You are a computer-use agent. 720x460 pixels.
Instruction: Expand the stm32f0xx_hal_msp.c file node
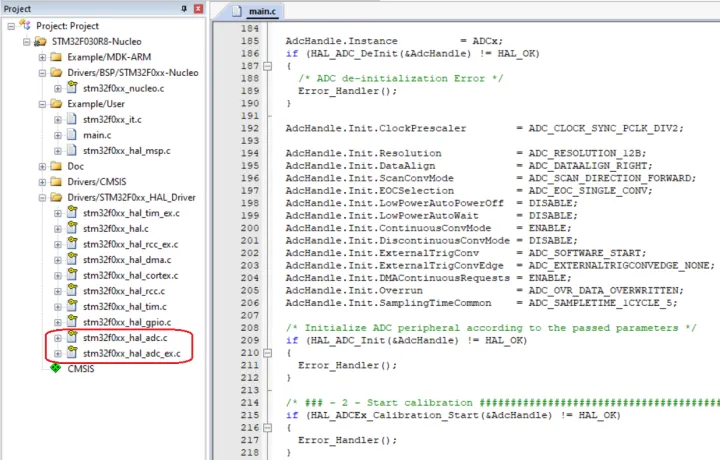[x=58, y=151]
